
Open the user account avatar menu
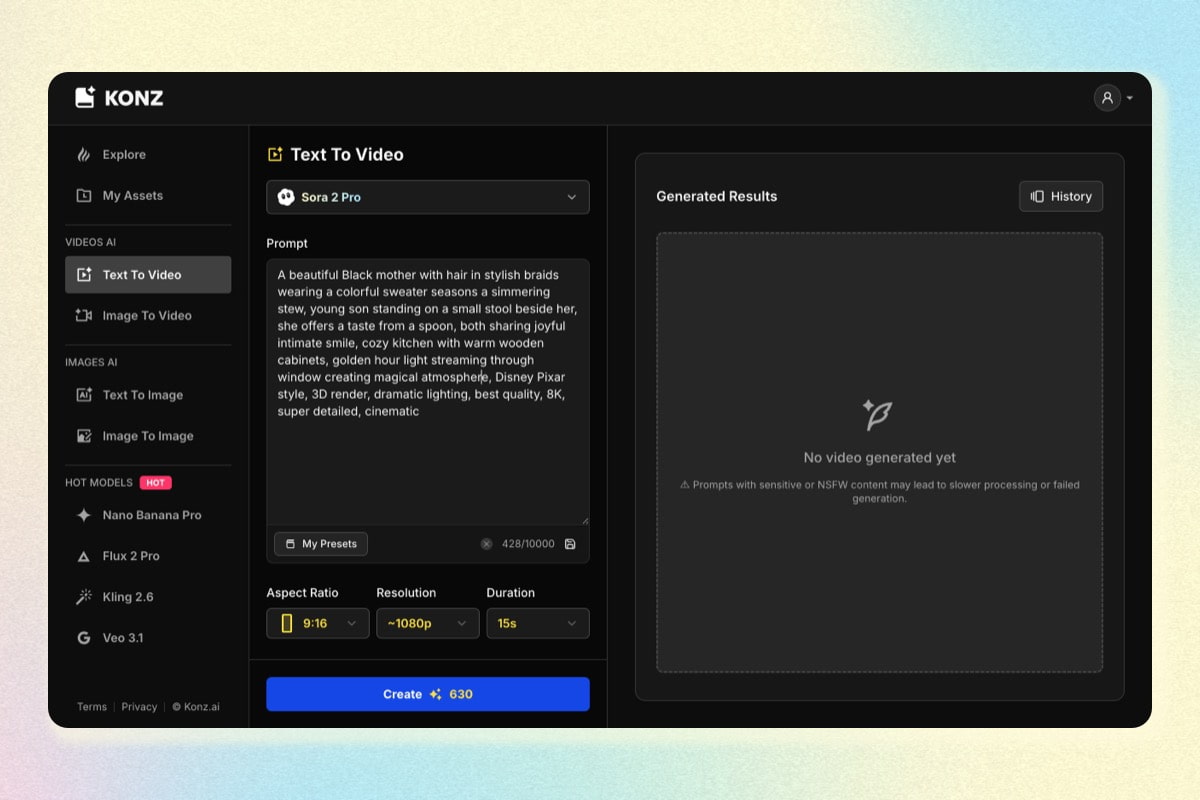pyautogui.click(x=1107, y=98)
